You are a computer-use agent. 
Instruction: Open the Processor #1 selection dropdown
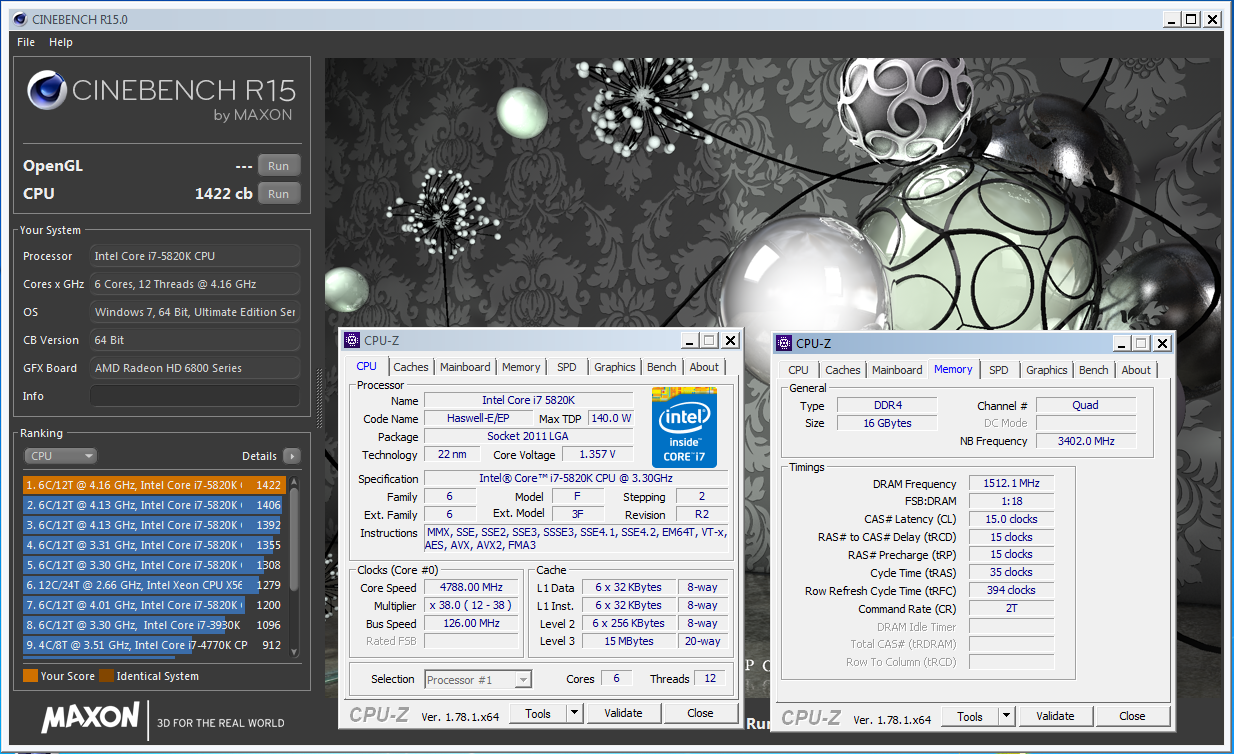click(478, 680)
